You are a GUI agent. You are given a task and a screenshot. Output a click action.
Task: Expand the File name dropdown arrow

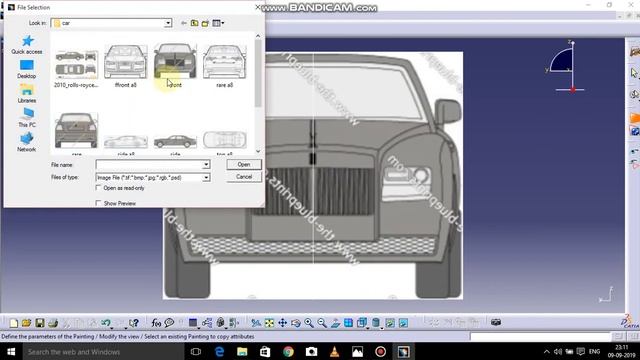(x=206, y=164)
